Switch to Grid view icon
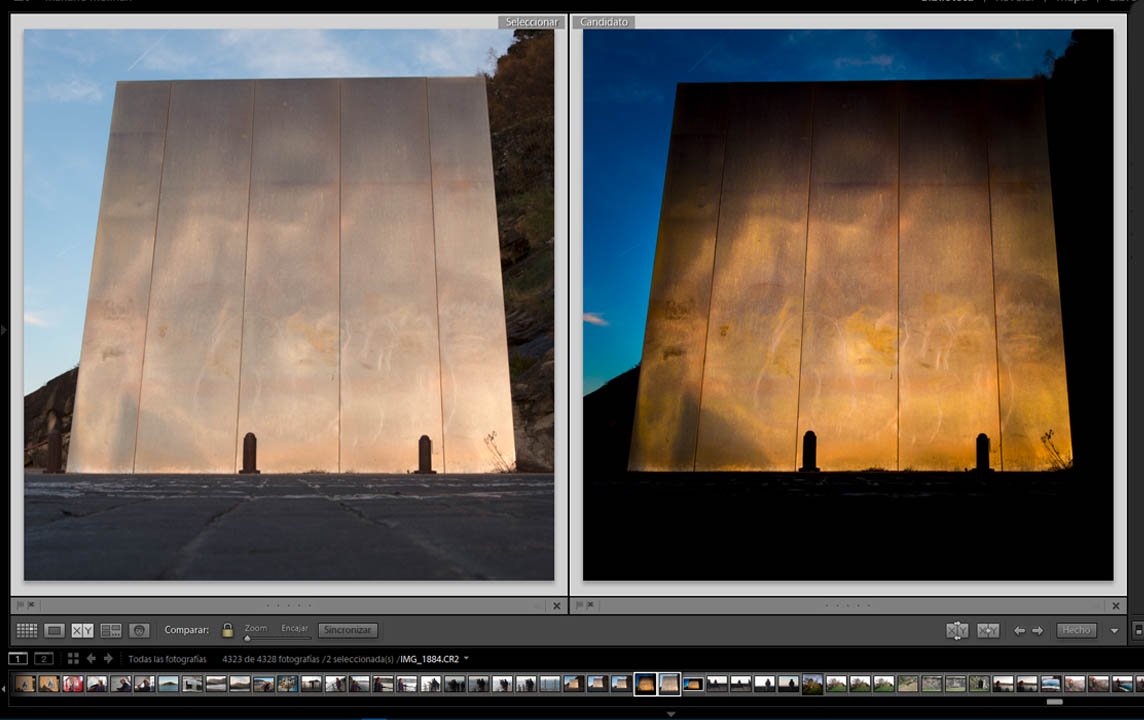 (27, 630)
